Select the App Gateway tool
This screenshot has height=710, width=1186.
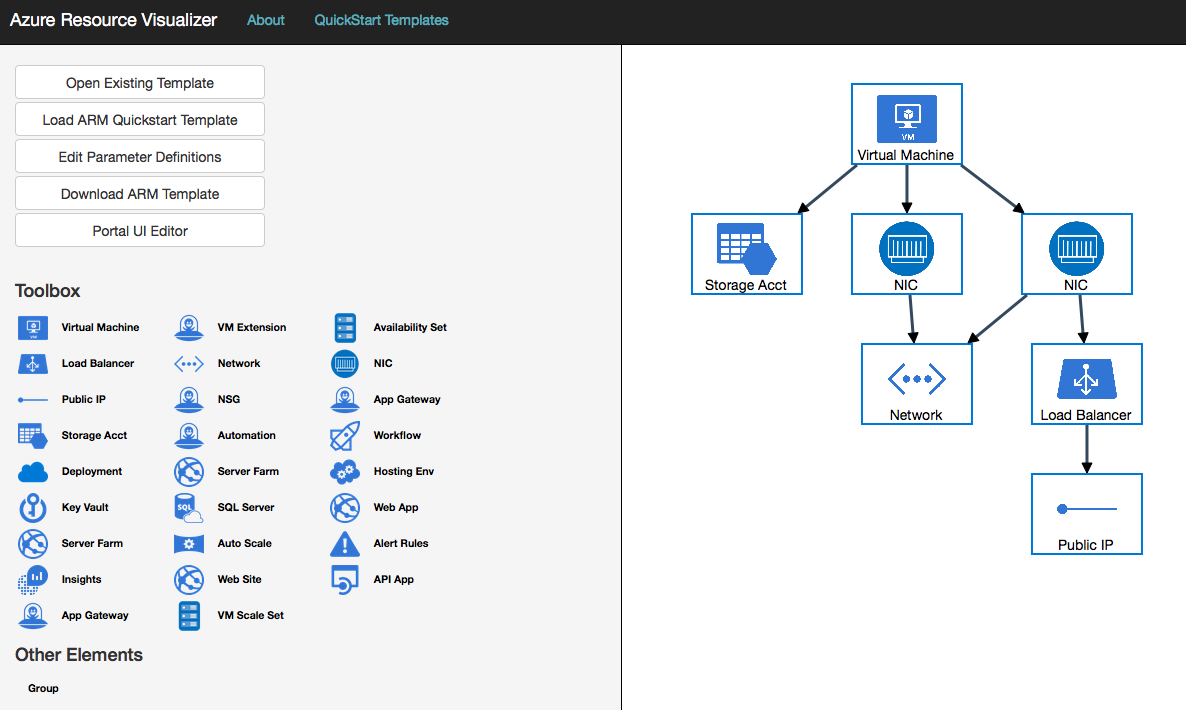pos(33,615)
